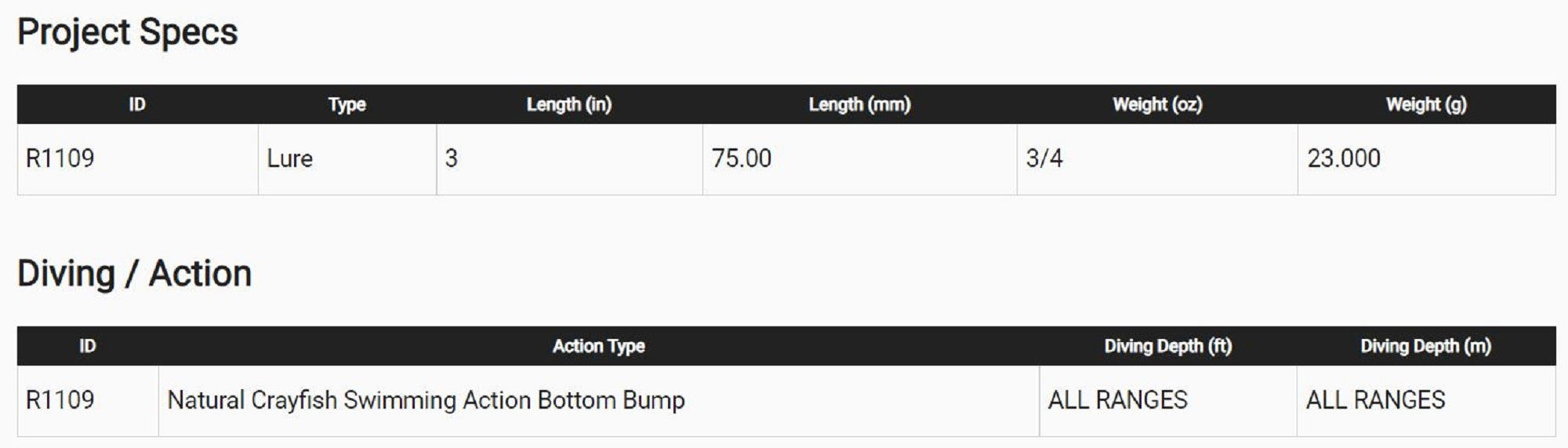The height and width of the screenshot is (448, 1568).
Task: Select the Length (mm) column header
Action: tap(859, 104)
